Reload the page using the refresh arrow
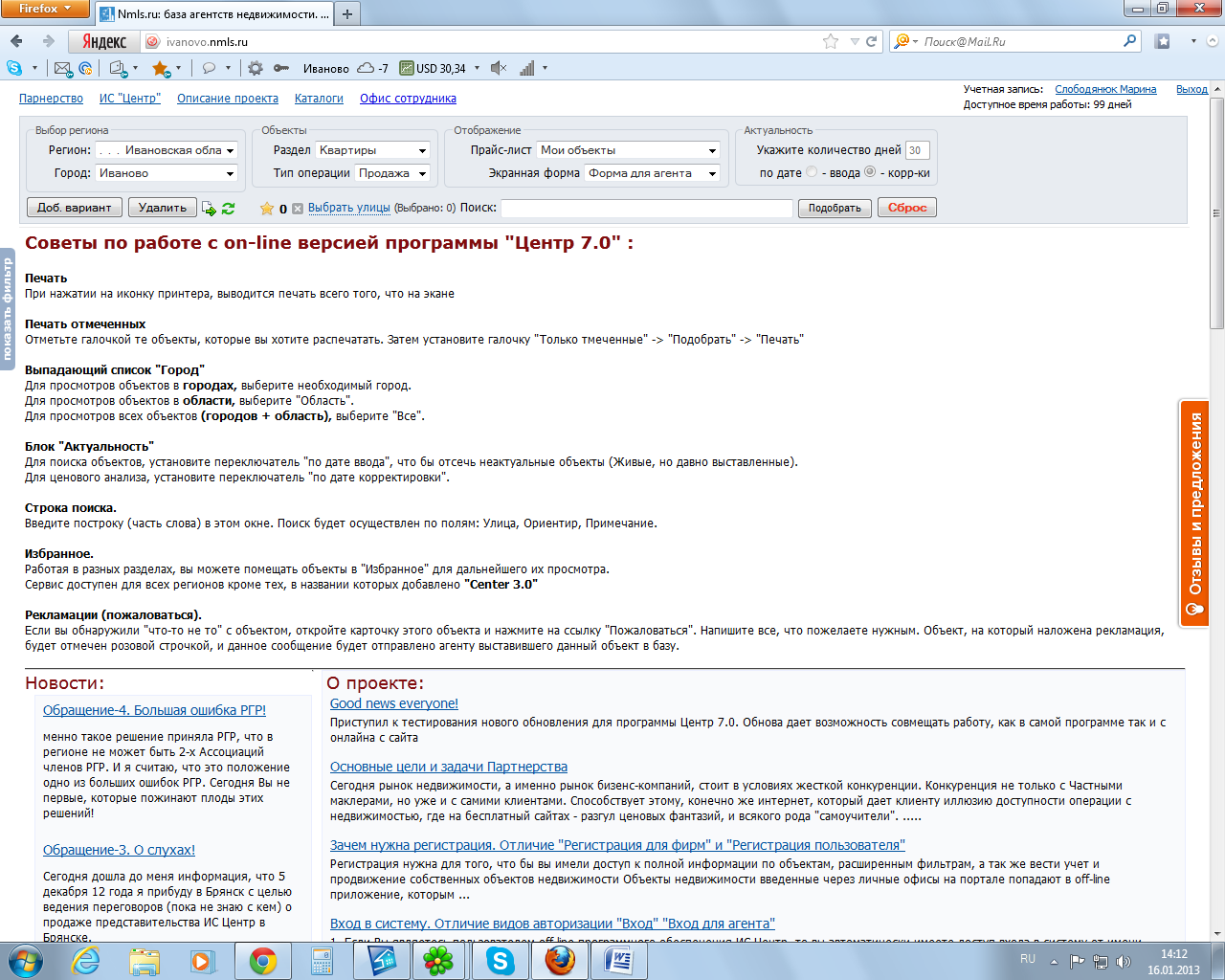The image size is (1225, 980). pos(871,41)
